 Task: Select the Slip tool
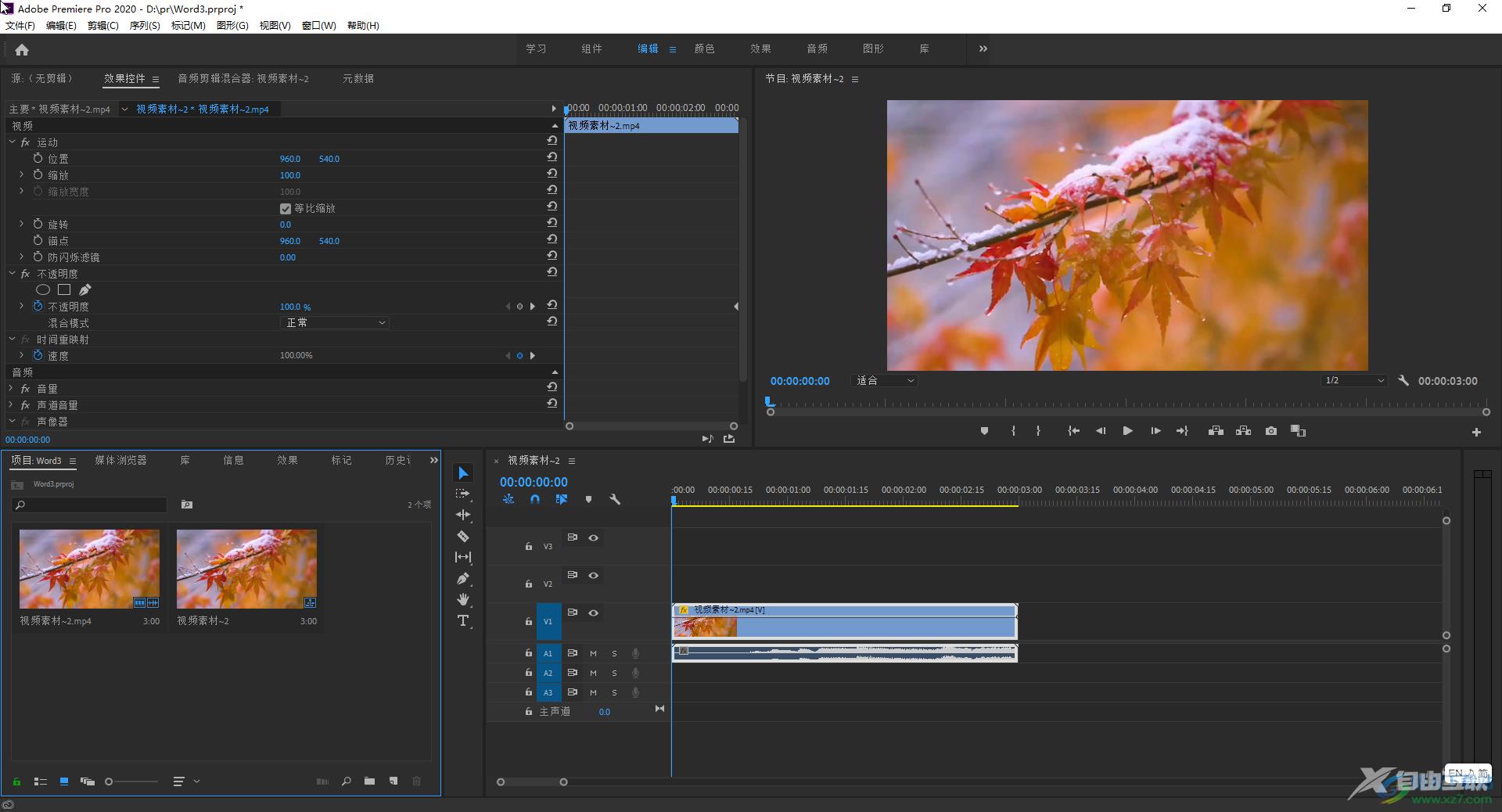[x=463, y=557]
